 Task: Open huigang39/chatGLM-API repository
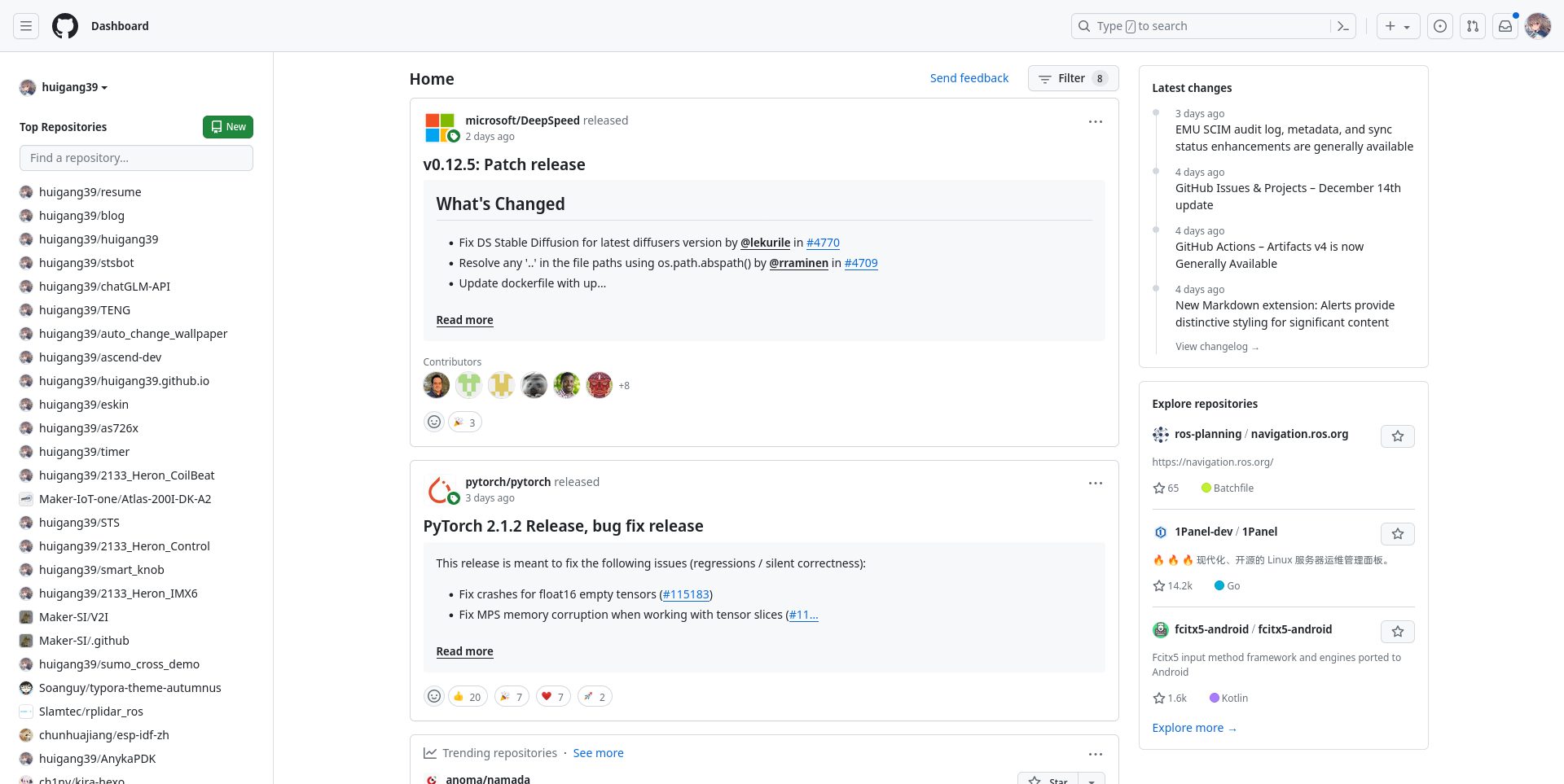104,287
